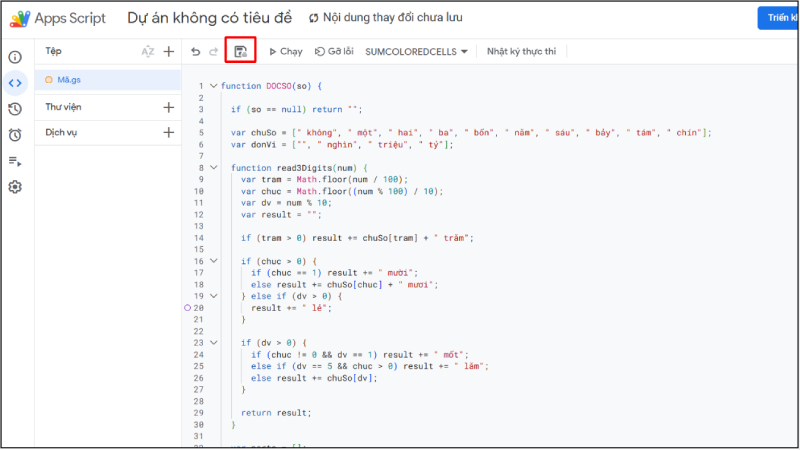Open the Triggers alarm clock icon
The height and width of the screenshot is (450, 800).
(x=15, y=135)
